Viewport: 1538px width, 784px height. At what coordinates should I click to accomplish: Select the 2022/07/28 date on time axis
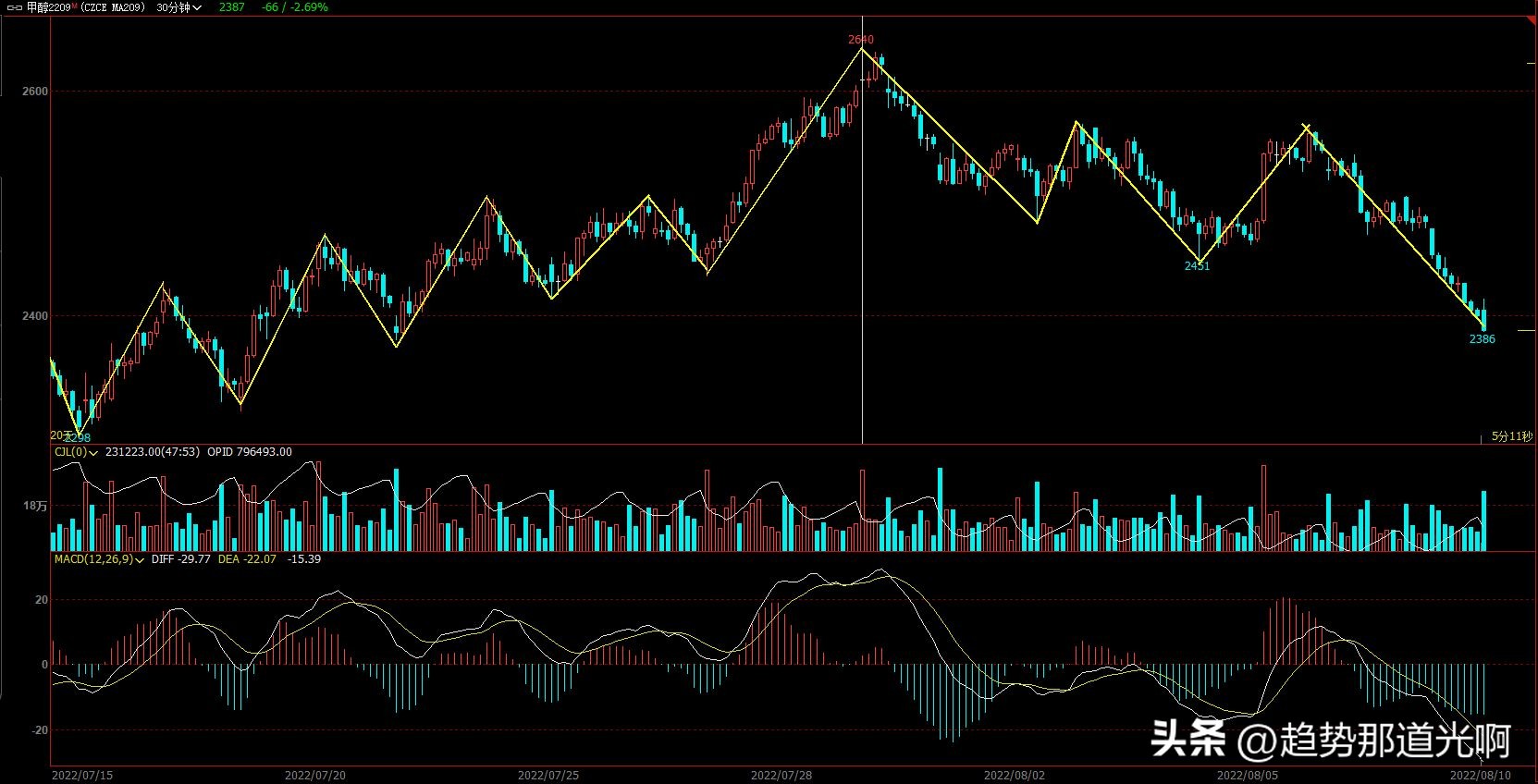point(781,775)
